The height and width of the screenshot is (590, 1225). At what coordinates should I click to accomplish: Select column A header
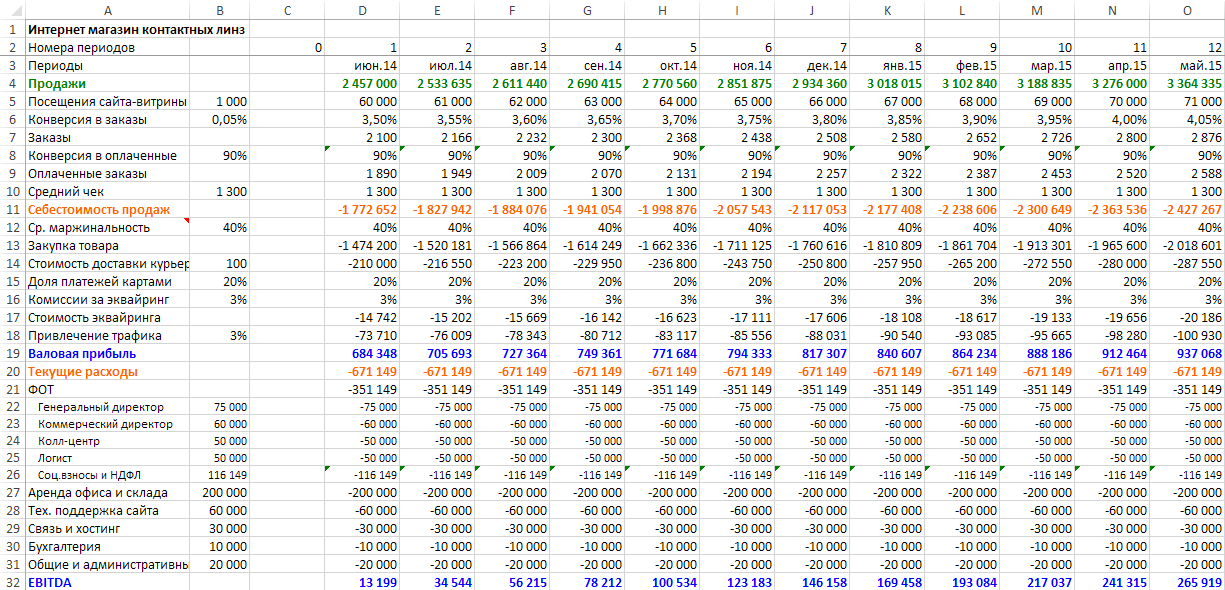point(107,9)
